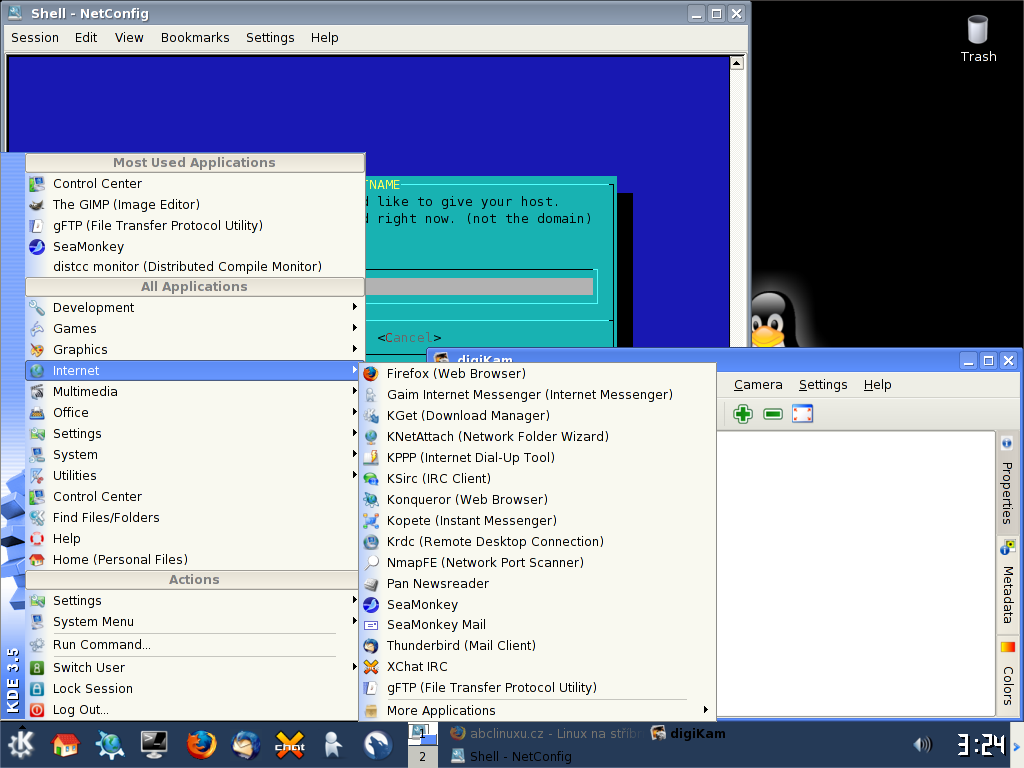1024x768 pixels.
Task: Expand More Applications submenu
Action: tap(537, 711)
